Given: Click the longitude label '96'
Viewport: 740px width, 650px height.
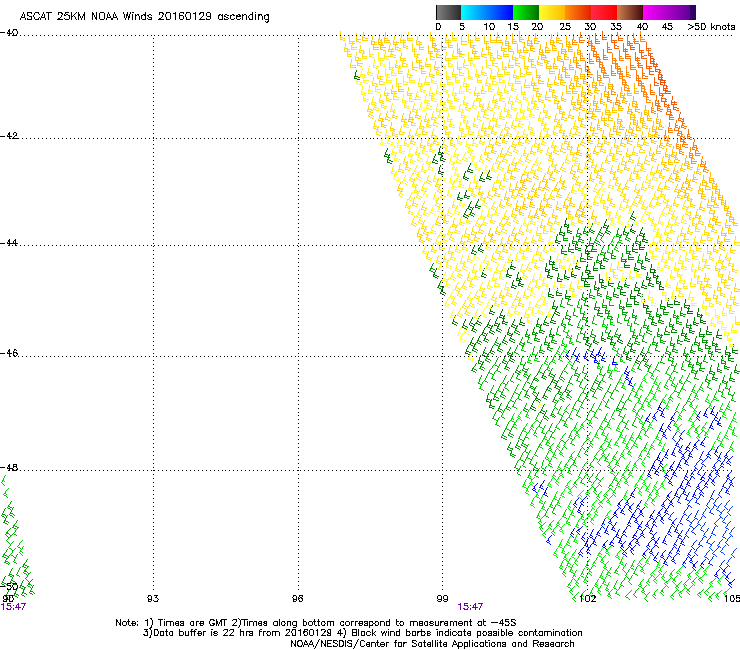Looking at the screenshot, I should pyautogui.click(x=297, y=599).
